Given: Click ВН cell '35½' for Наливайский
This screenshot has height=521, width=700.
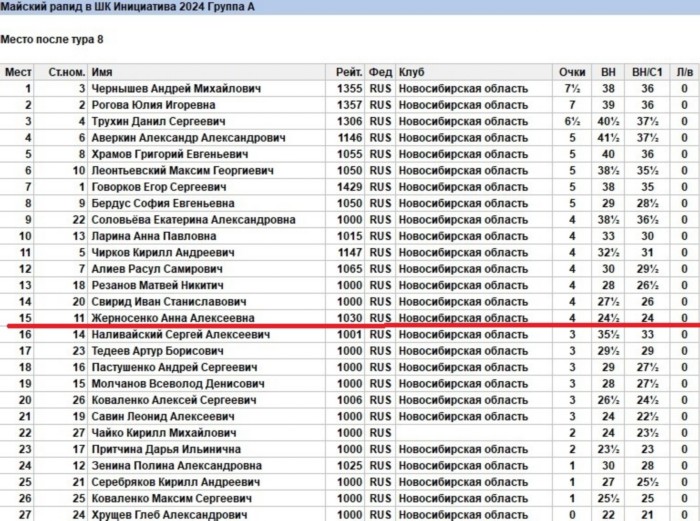Looking at the screenshot, I should (608, 334).
